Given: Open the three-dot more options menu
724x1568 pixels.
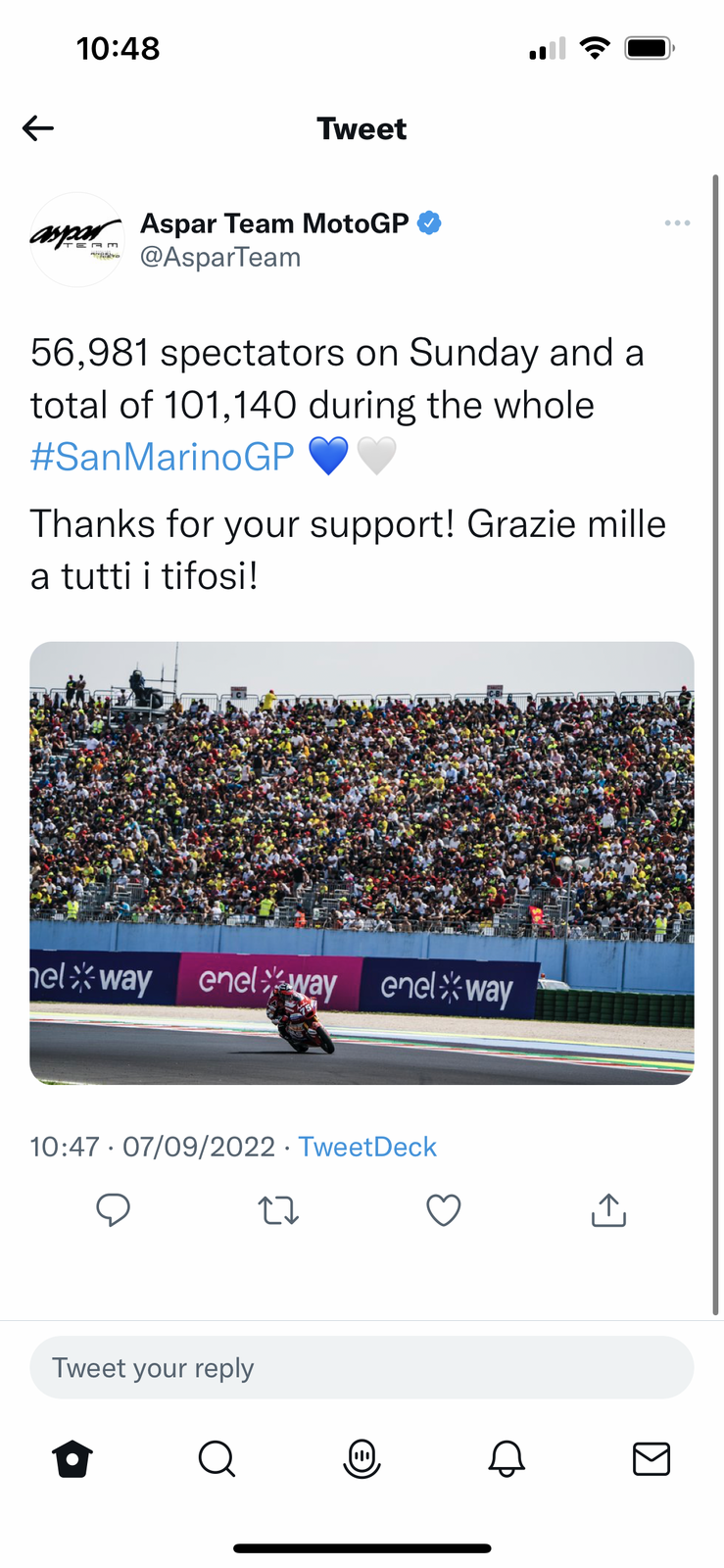Looking at the screenshot, I should point(677,223).
